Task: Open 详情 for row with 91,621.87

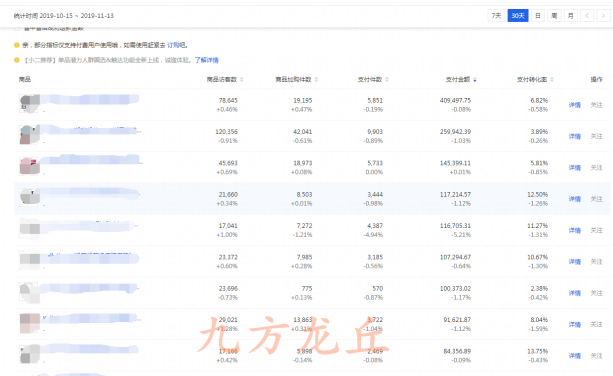Action: (x=574, y=324)
